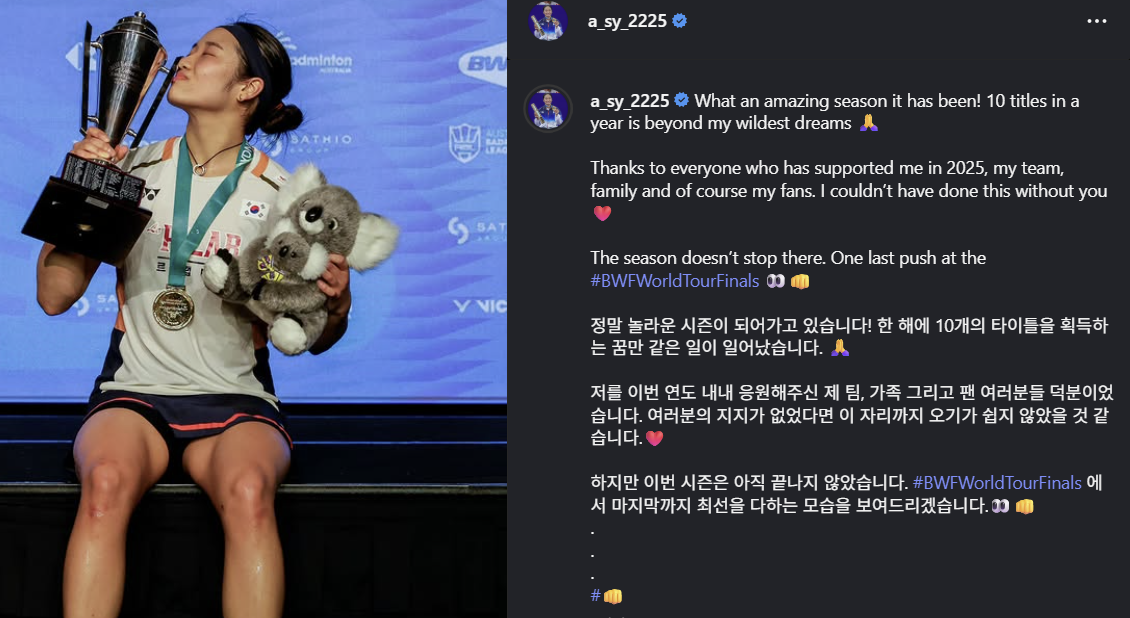Open the #BWFWorldTourFinals hashtag in the Korean text

[997, 482]
